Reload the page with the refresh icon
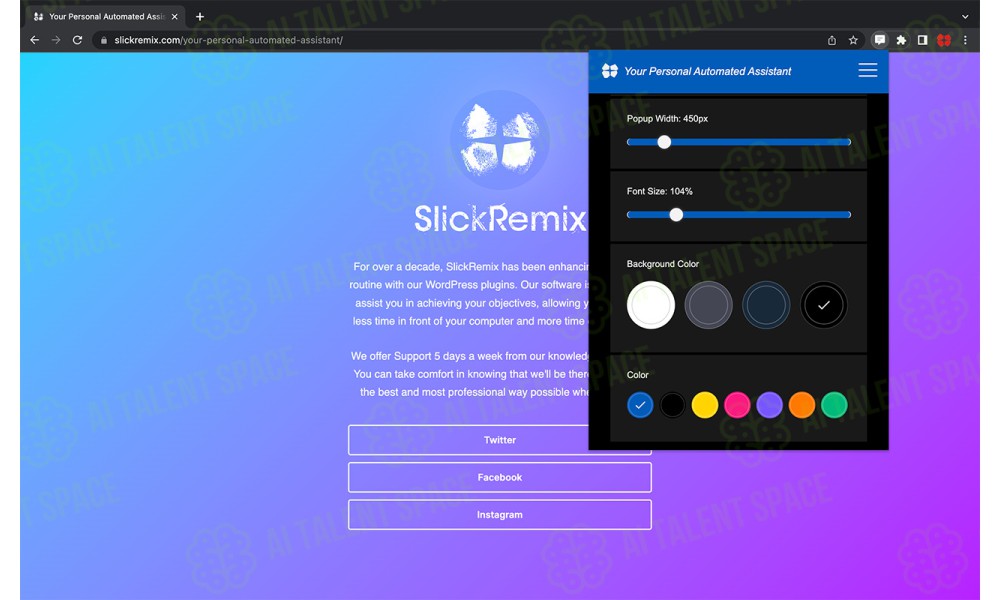This screenshot has width=1000, height=600. click(x=77, y=40)
